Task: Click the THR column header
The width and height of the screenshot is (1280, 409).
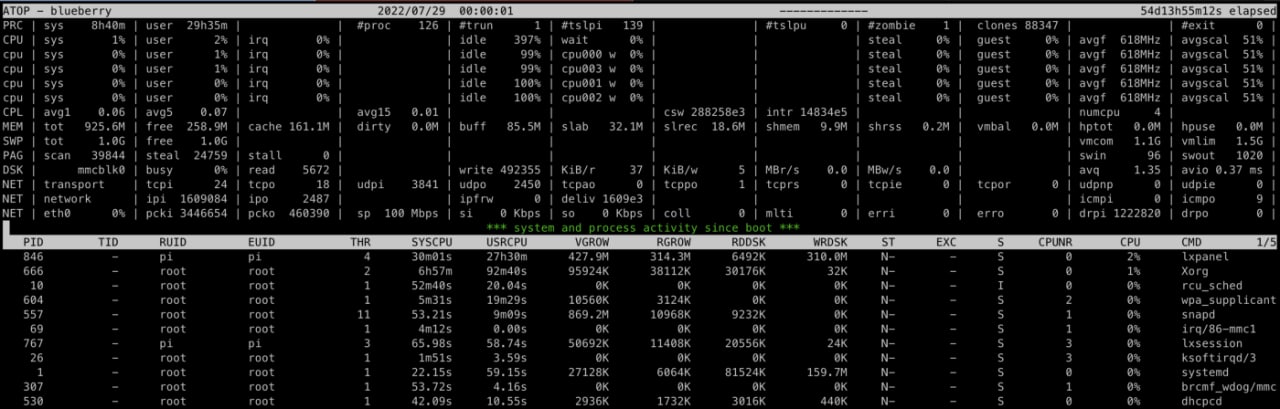Action: pyautogui.click(x=359, y=242)
